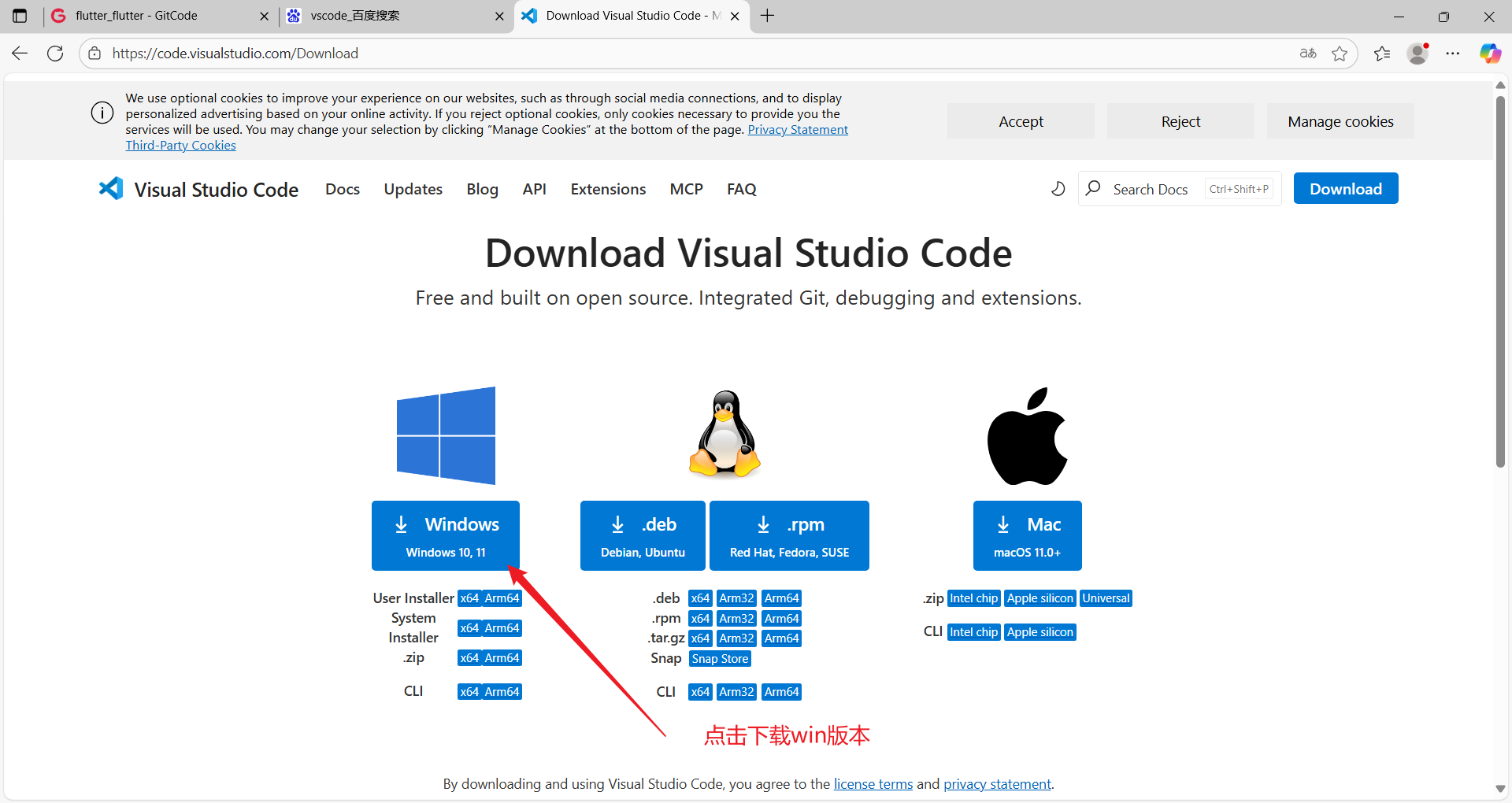View site information lock icon

94,54
